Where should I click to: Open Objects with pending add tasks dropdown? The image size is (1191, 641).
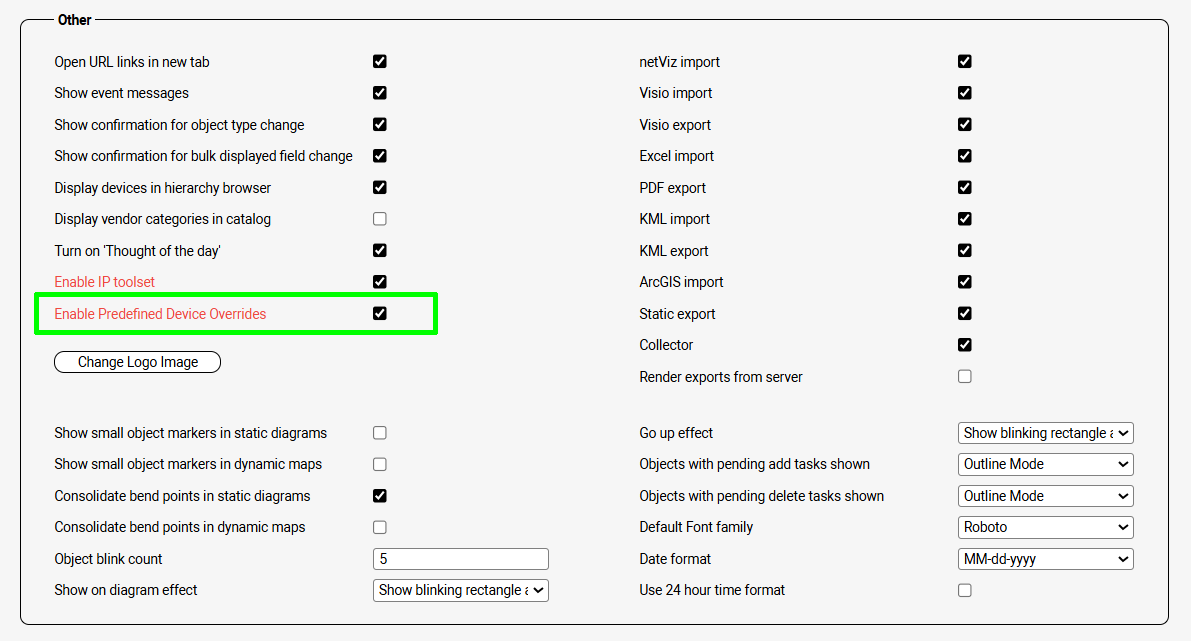[x=1045, y=464]
